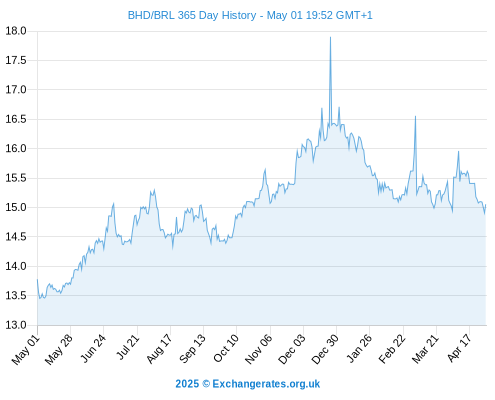495x400 pixels.
Task: Select the Jul 21 x-axis date label
Action: click(127, 348)
